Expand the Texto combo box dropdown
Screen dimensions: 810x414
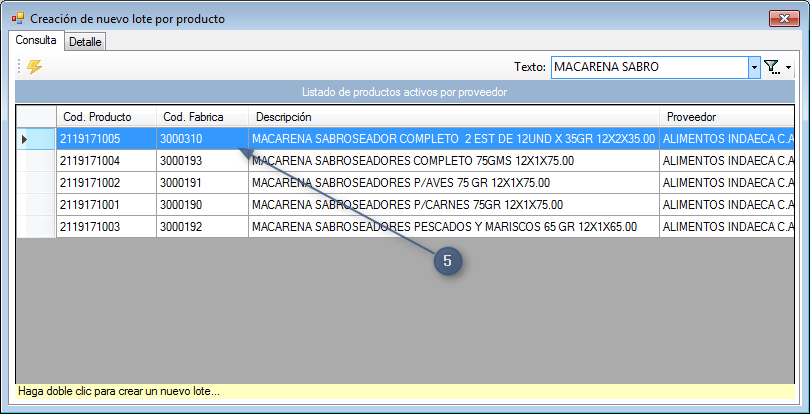tap(754, 67)
